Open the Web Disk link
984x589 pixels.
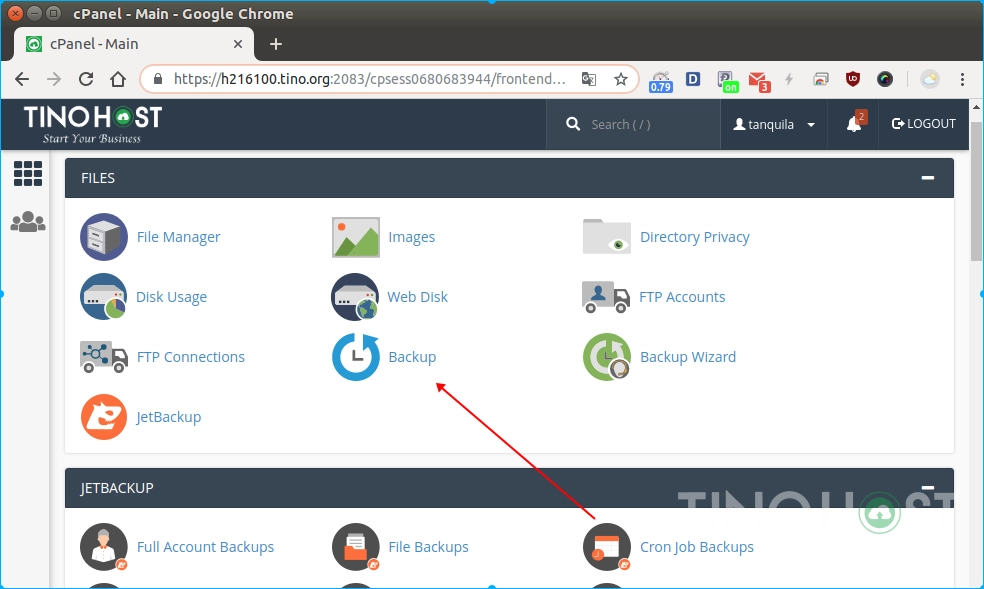tap(417, 297)
